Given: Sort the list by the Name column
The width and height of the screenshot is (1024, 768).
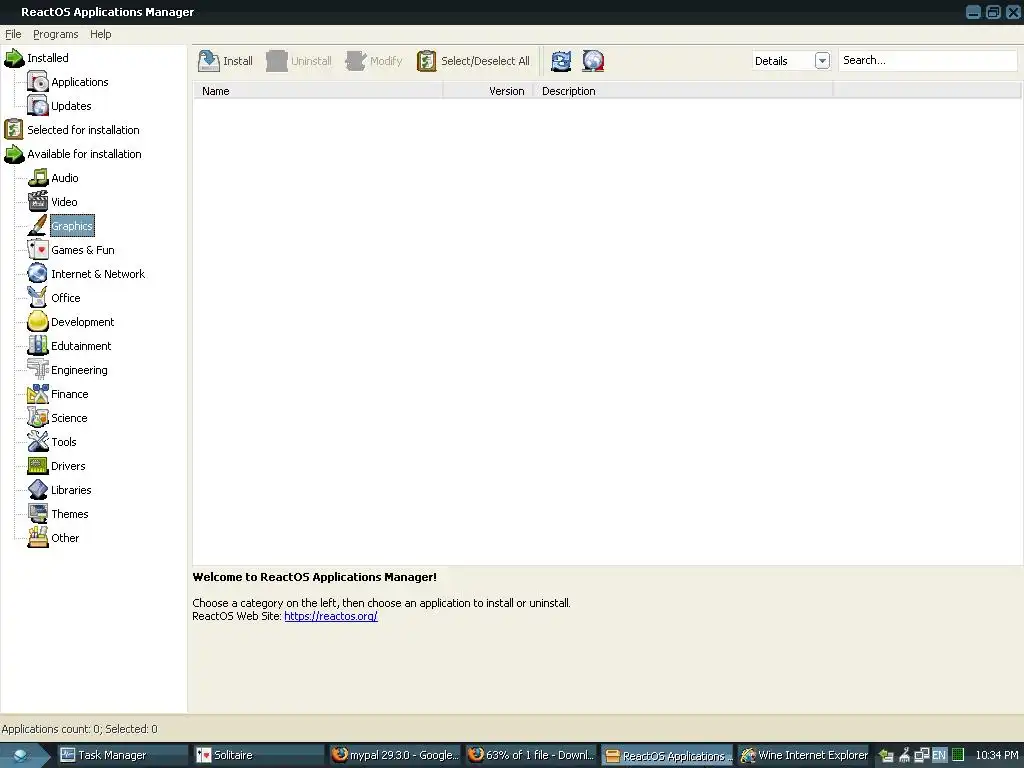Looking at the screenshot, I should click(317, 91).
